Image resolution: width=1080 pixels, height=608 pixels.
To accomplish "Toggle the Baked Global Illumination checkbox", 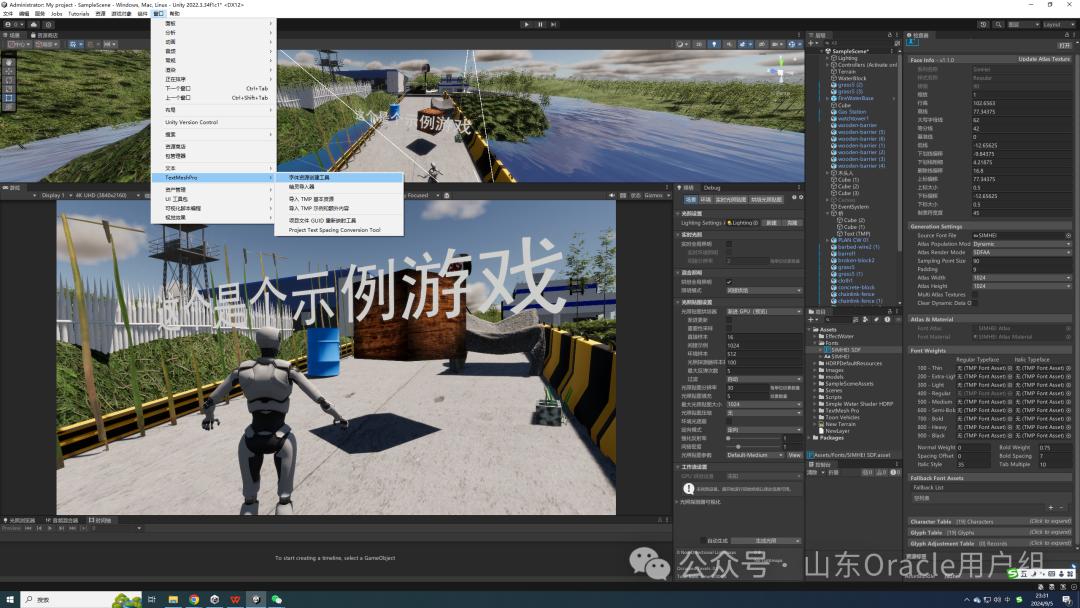I will coord(729,282).
